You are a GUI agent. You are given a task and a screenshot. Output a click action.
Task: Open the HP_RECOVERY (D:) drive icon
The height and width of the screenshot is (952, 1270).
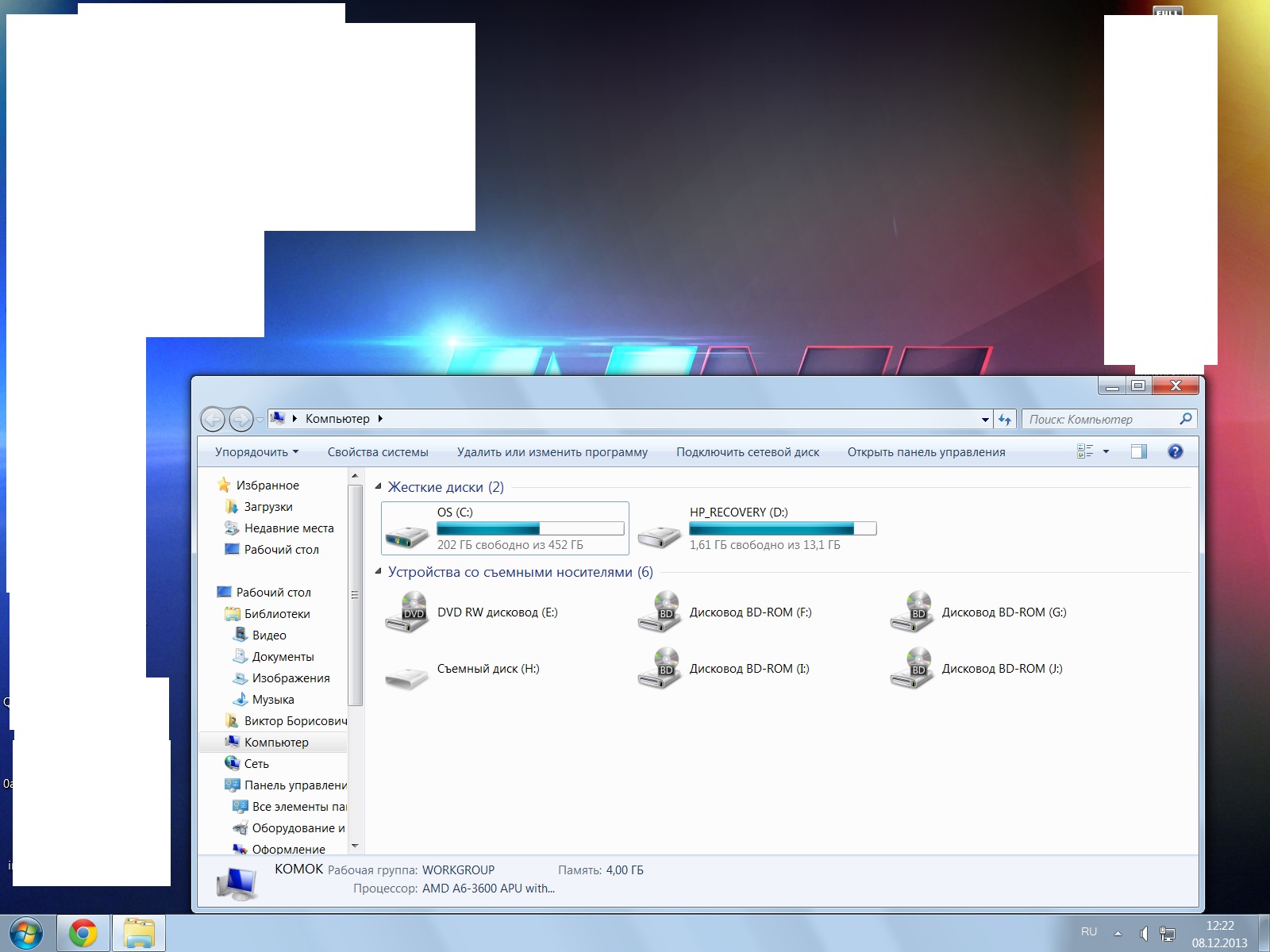coord(660,536)
